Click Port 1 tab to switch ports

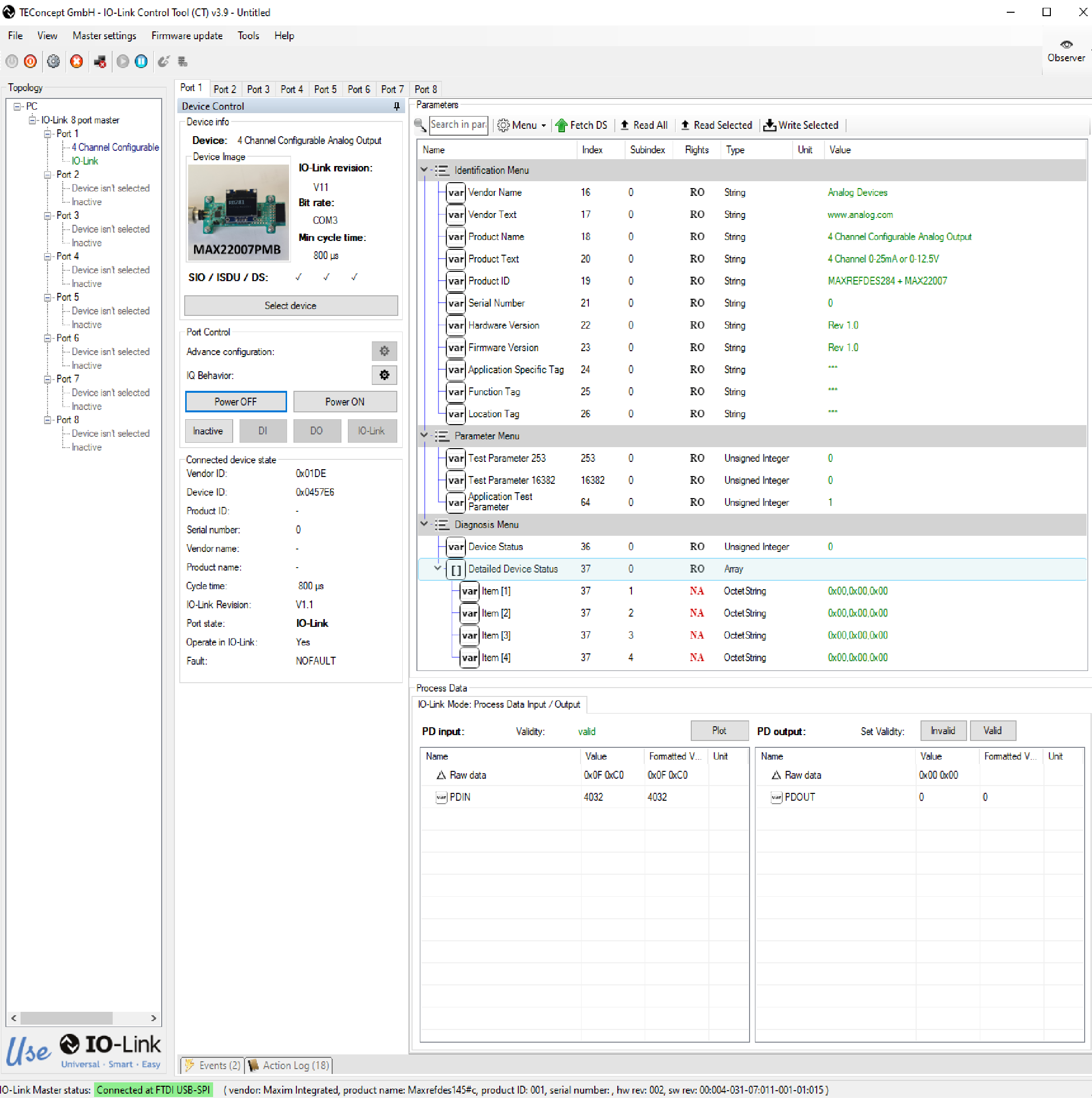(x=192, y=90)
